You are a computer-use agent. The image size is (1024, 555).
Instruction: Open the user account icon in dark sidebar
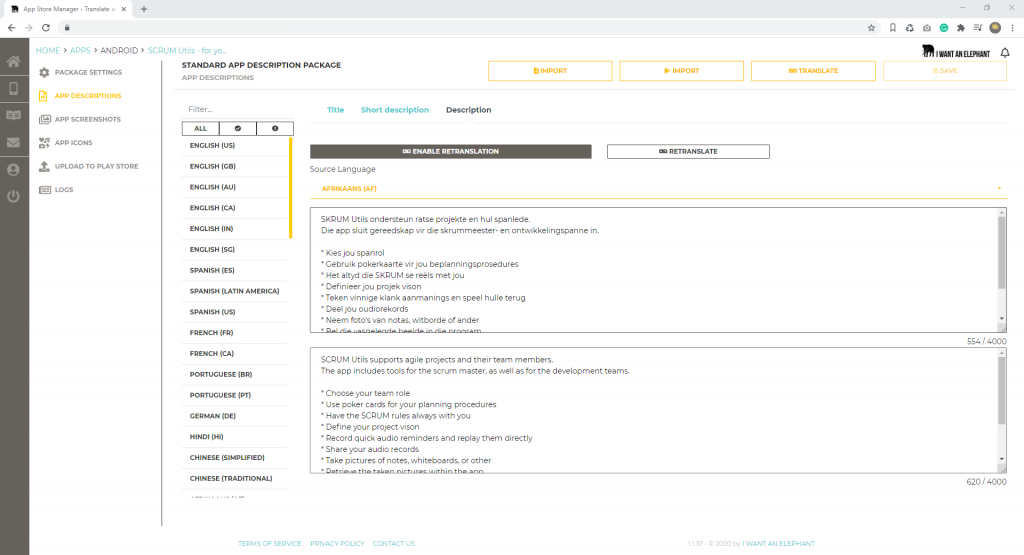point(14,170)
